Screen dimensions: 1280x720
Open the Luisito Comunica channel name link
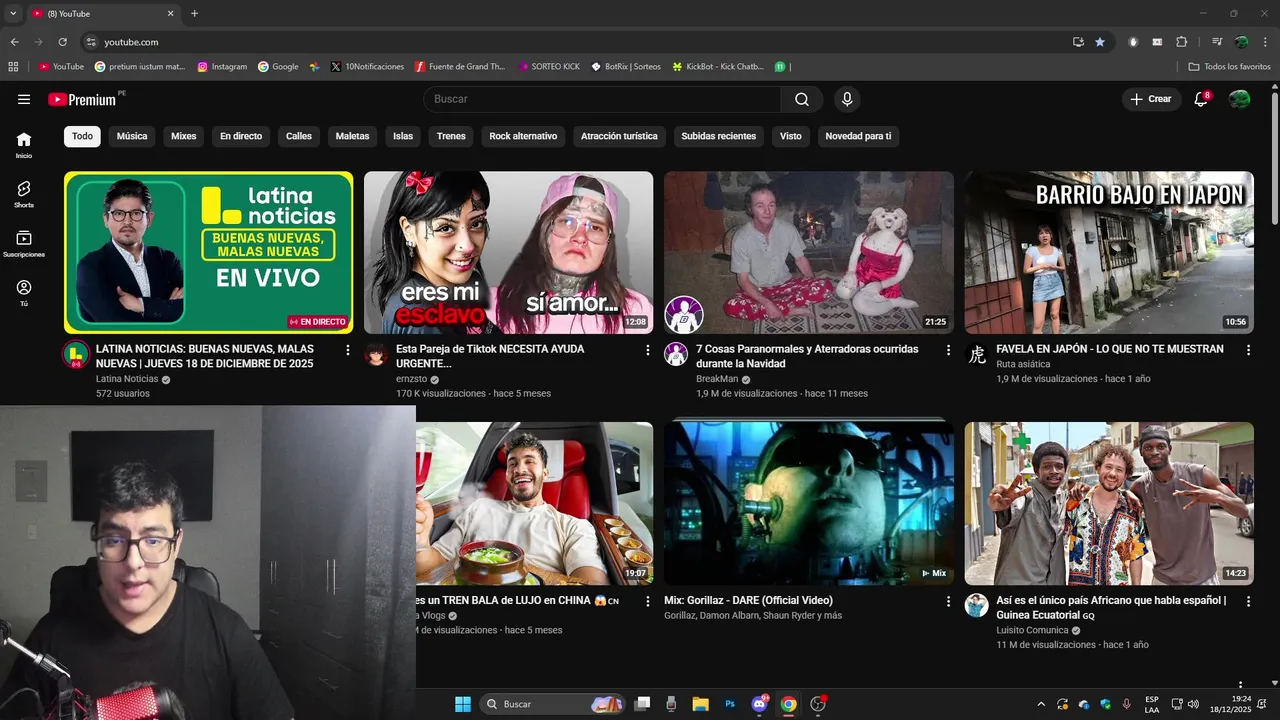tap(1032, 631)
